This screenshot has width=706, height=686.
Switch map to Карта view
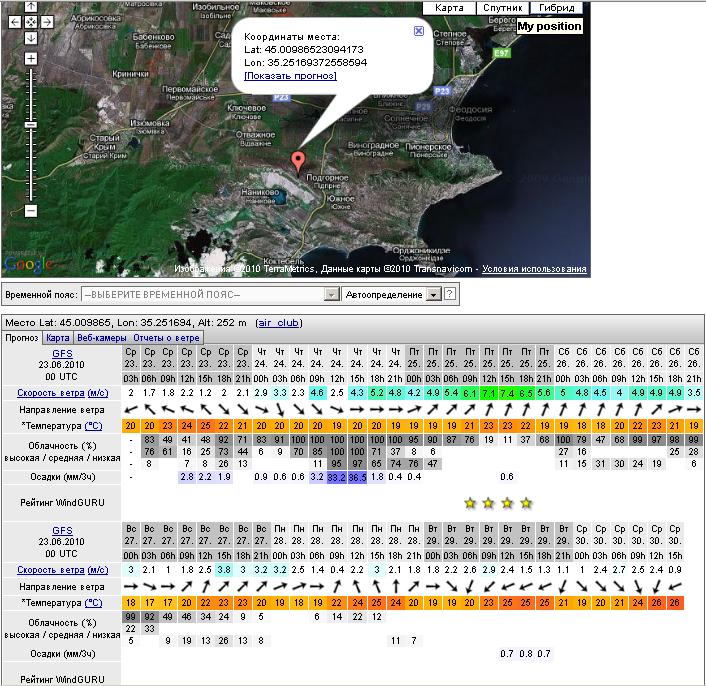point(449,8)
